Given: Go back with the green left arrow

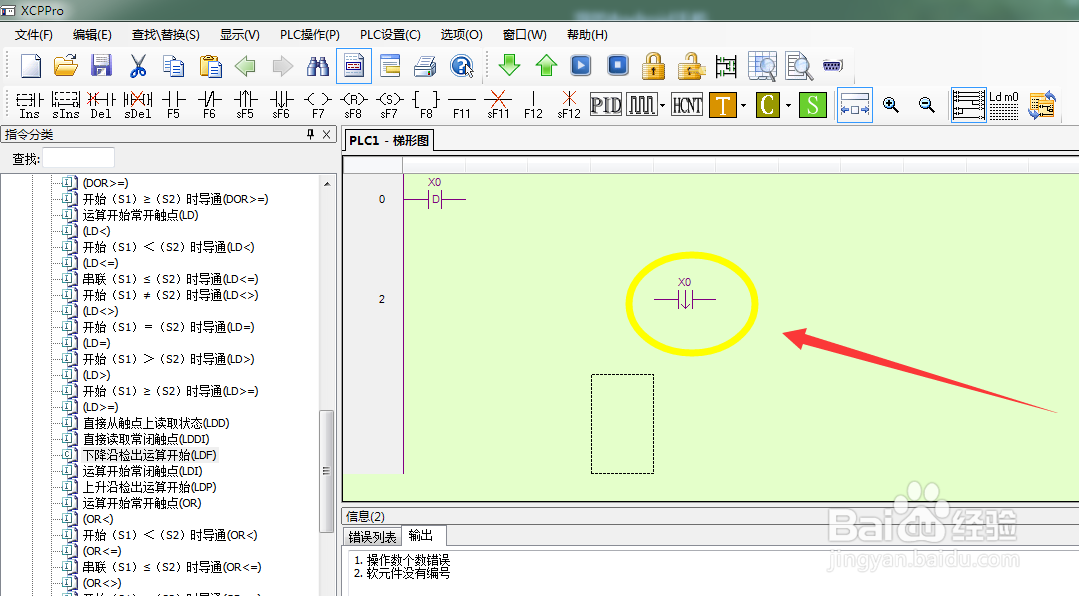Looking at the screenshot, I should pos(245,66).
